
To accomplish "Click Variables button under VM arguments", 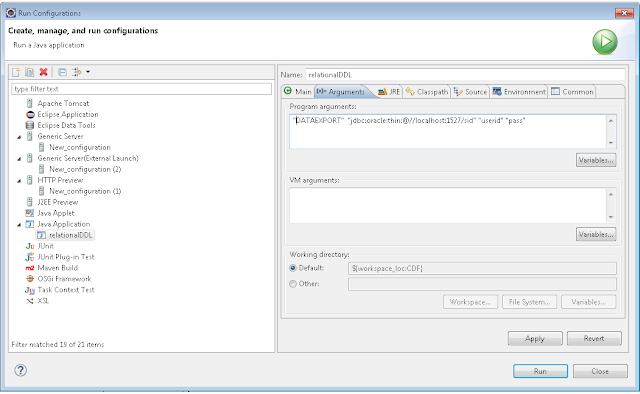I will (596, 234).
